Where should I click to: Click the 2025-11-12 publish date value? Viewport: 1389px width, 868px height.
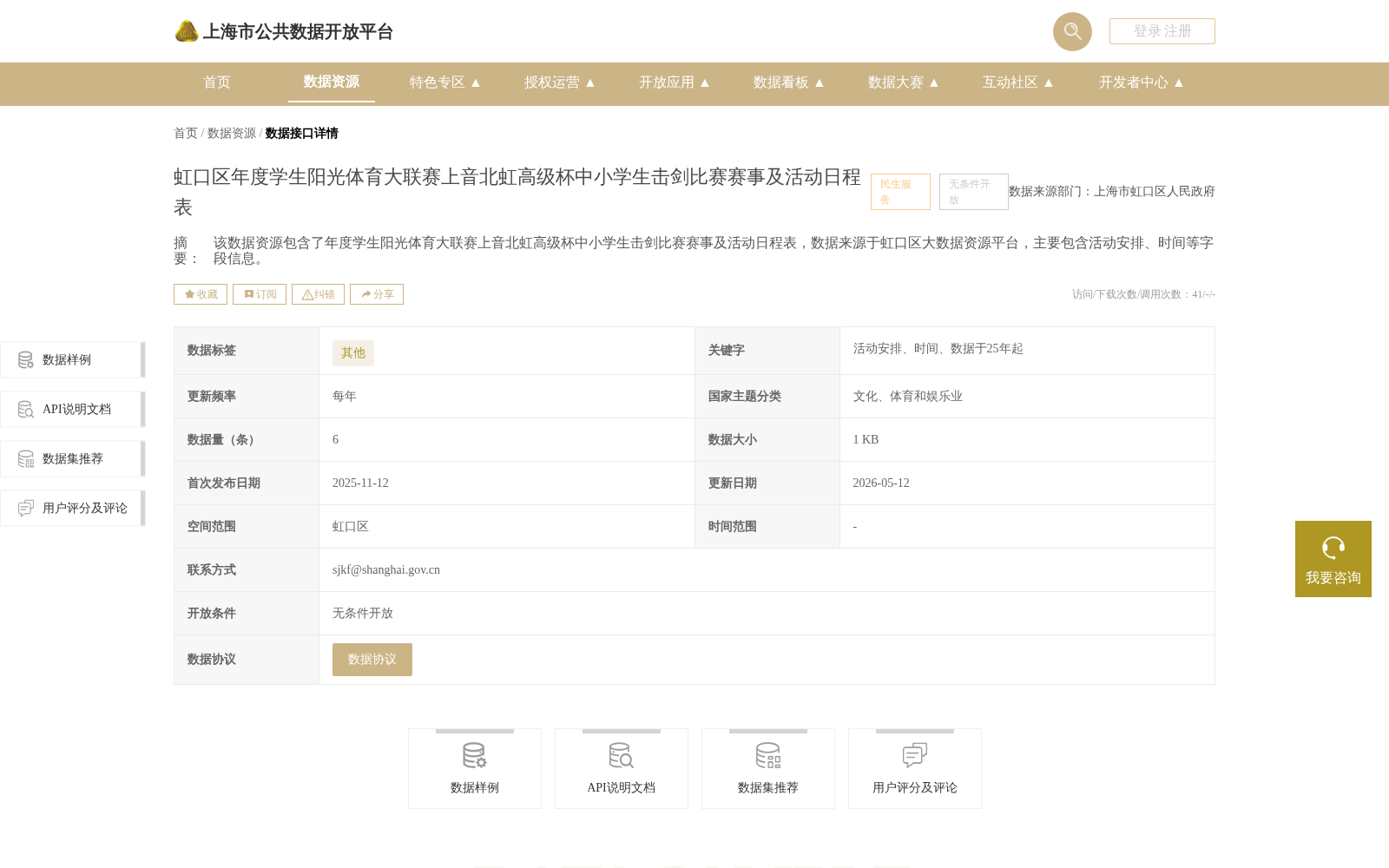(360, 483)
